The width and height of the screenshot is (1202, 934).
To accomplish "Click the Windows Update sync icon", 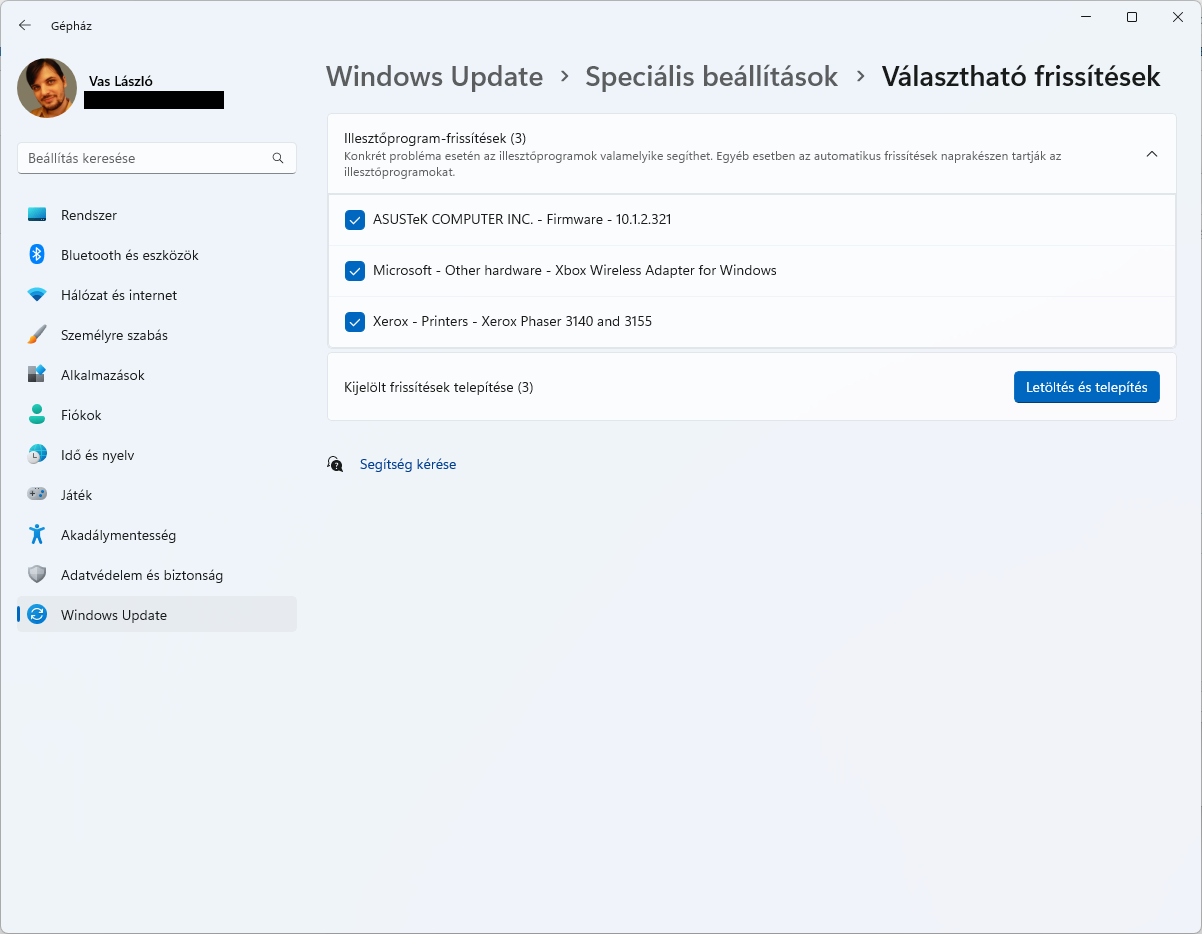I will (x=37, y=615).
